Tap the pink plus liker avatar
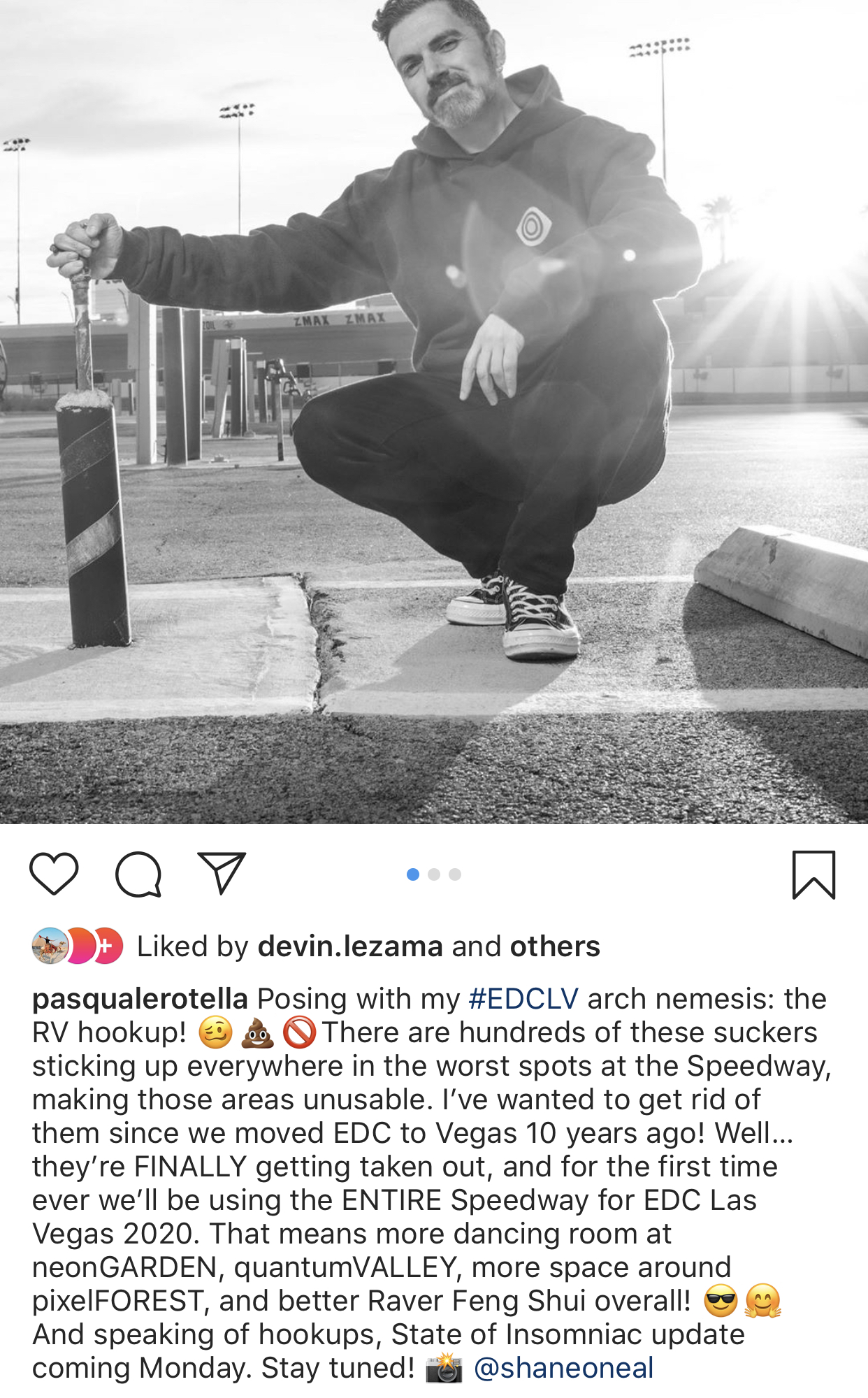Viewport: 868px width, 1398px height. pyautogui.click(x=108, y=946)
